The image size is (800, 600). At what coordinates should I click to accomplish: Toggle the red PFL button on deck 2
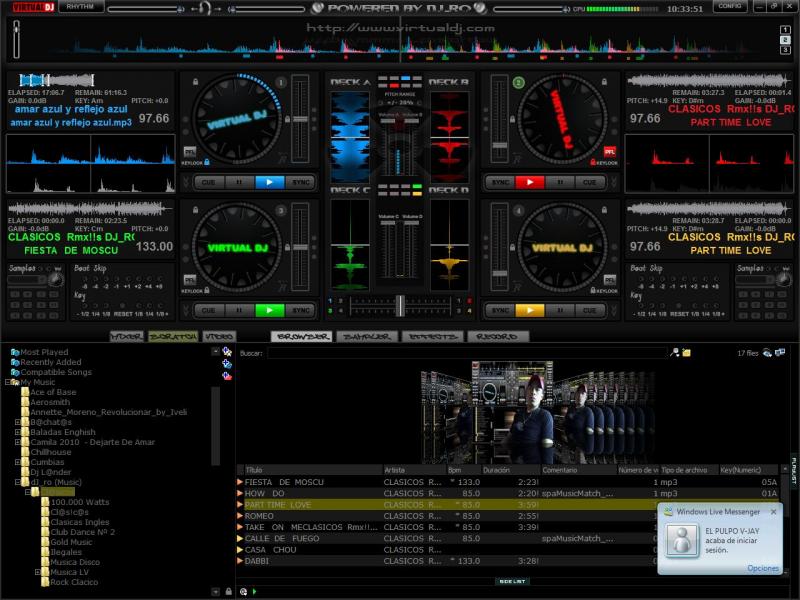(x=609, y=151)
